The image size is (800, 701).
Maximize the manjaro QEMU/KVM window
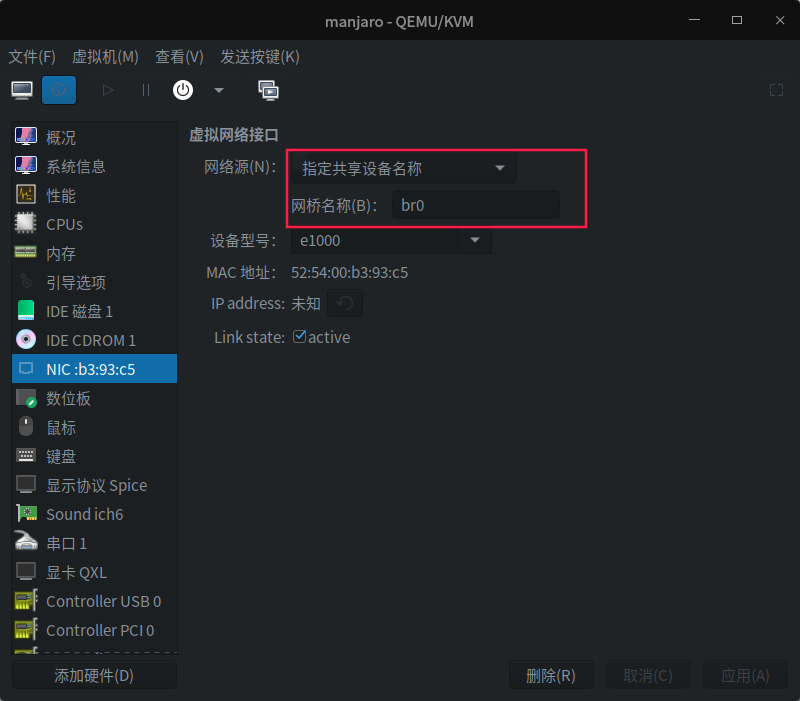point(737,20)
